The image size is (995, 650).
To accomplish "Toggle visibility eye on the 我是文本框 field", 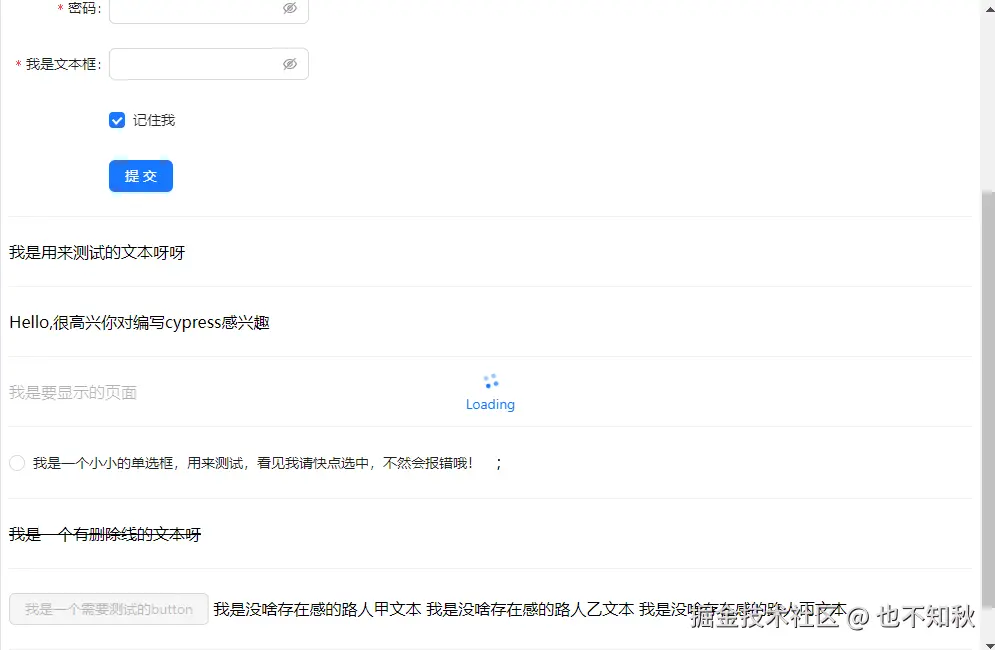I will pyautogui.click(x=290, y=63).
